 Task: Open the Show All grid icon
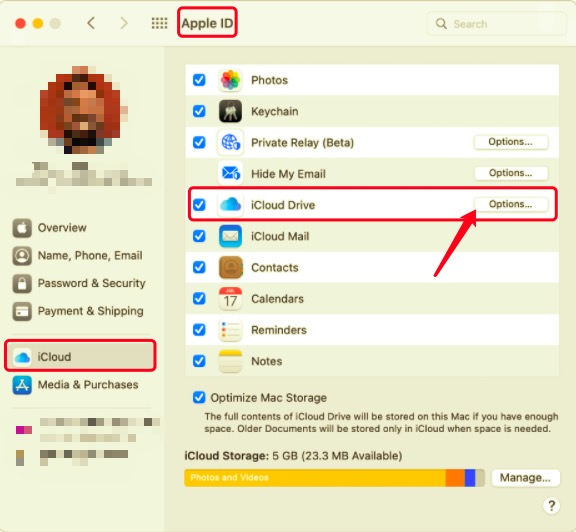click(159, 23)
